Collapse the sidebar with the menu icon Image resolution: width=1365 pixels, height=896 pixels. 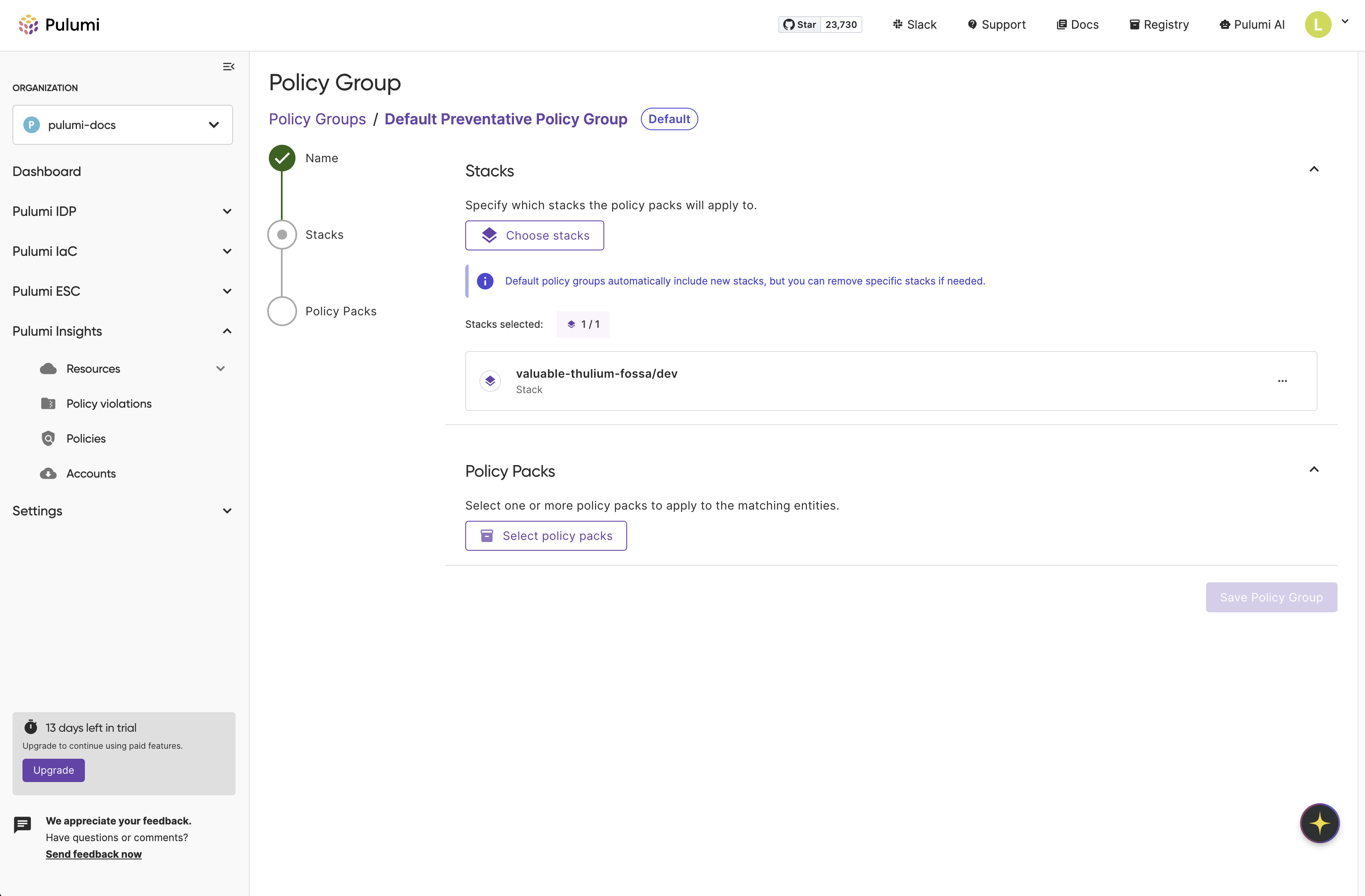[228, 67]
